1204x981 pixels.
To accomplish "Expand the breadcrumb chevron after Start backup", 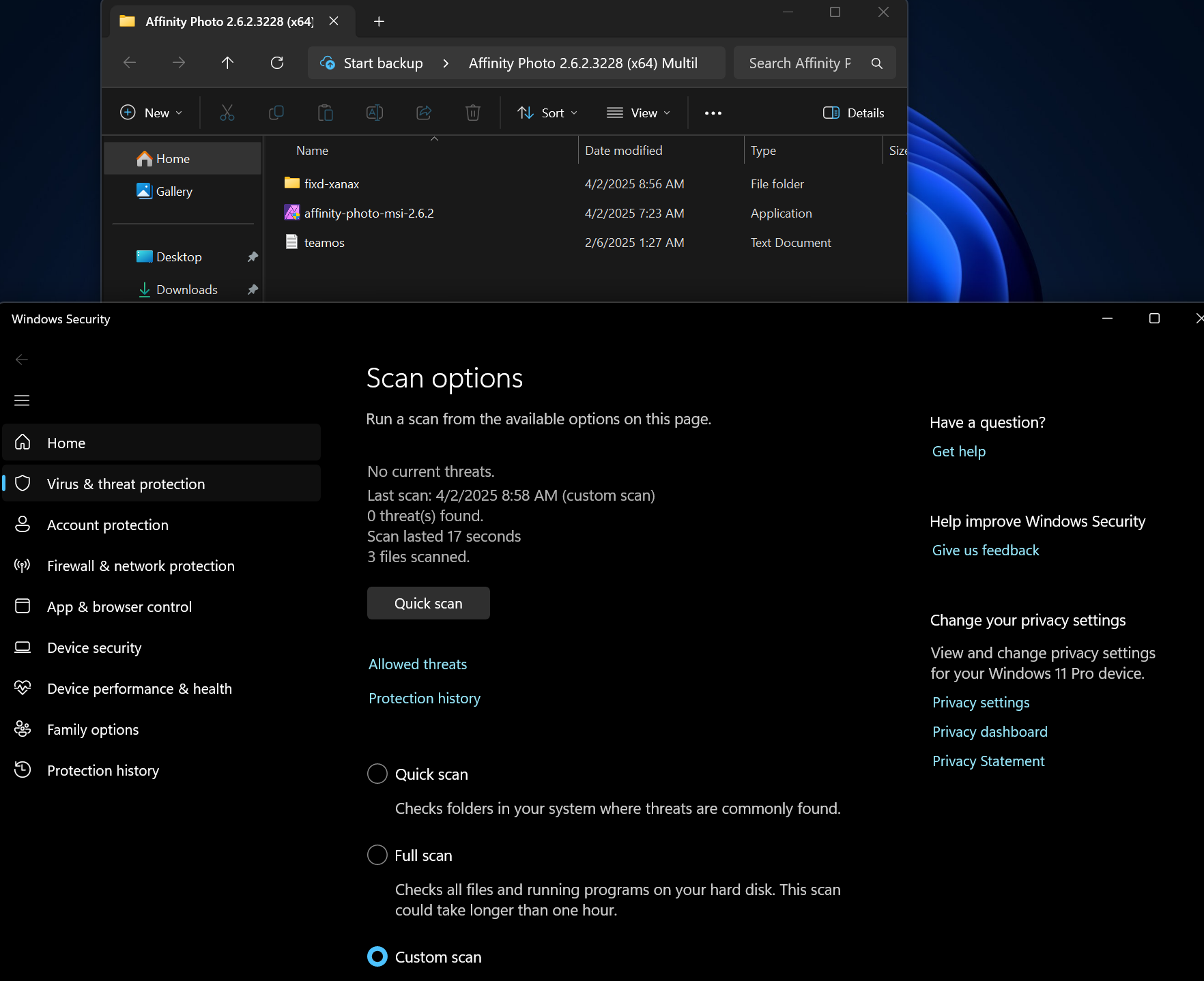I will 446,63.
